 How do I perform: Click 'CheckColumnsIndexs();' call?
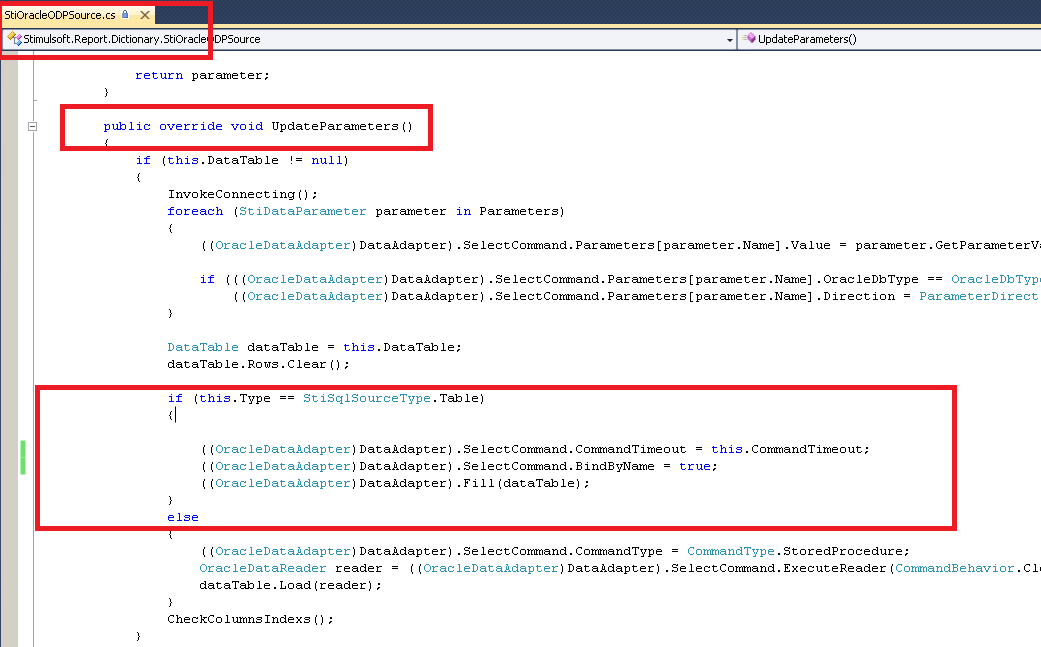(x=250, y=619)
